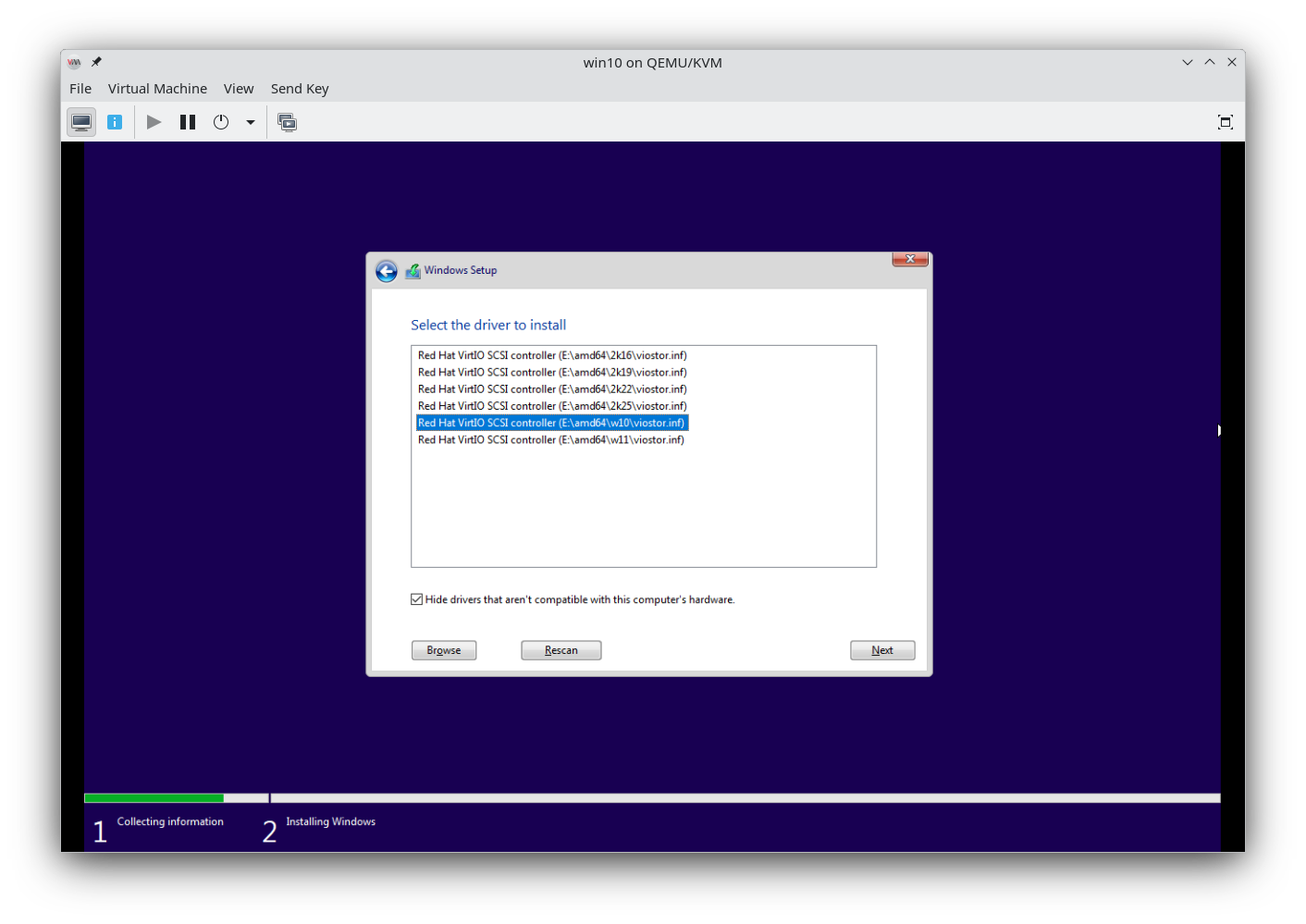Click the Rescan button
Image resolution: width=1306 pixels, height=924 pixels.
coord(561,650)
